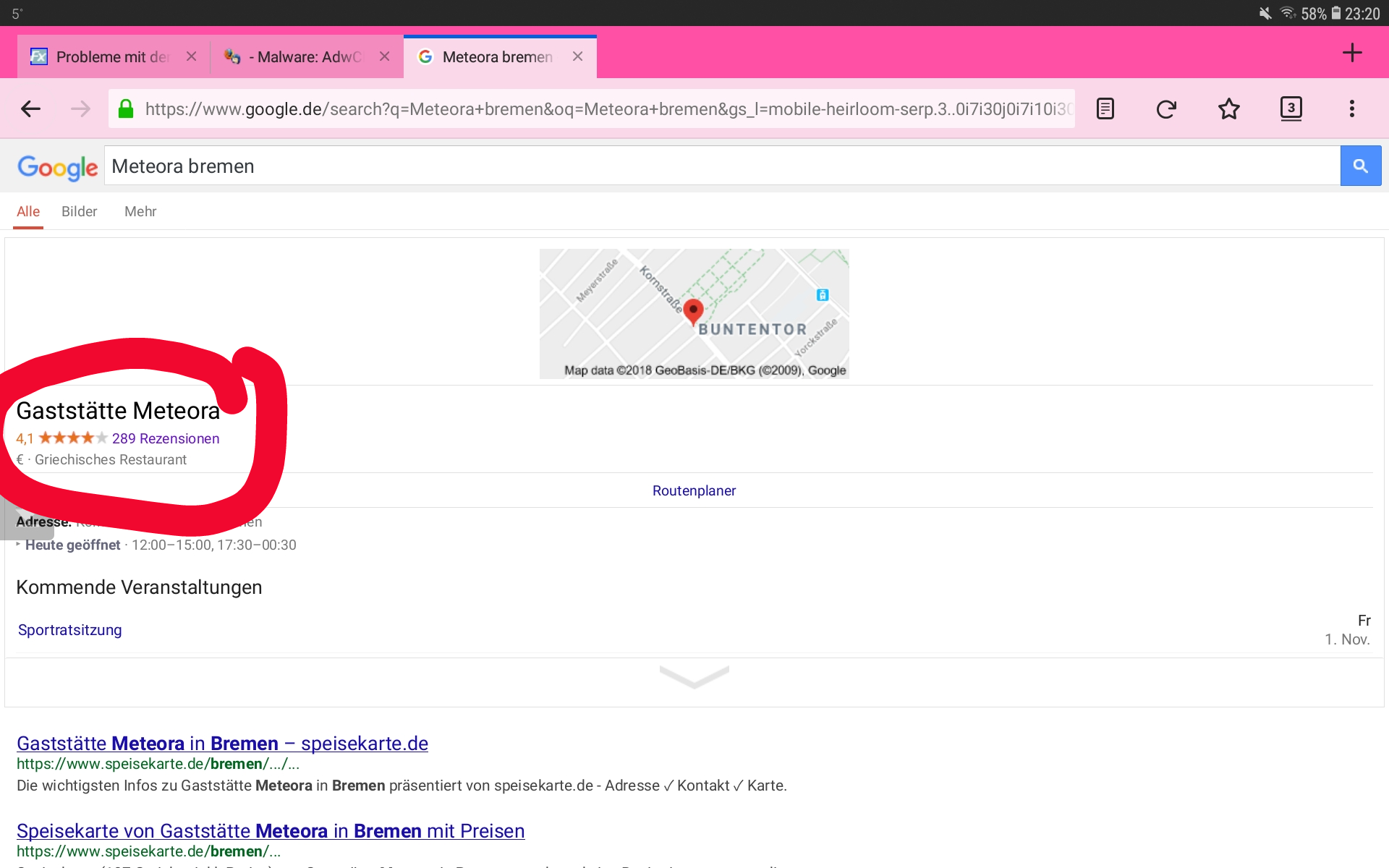Switch to the 'Probleme mit der' tab

point(112,57)
